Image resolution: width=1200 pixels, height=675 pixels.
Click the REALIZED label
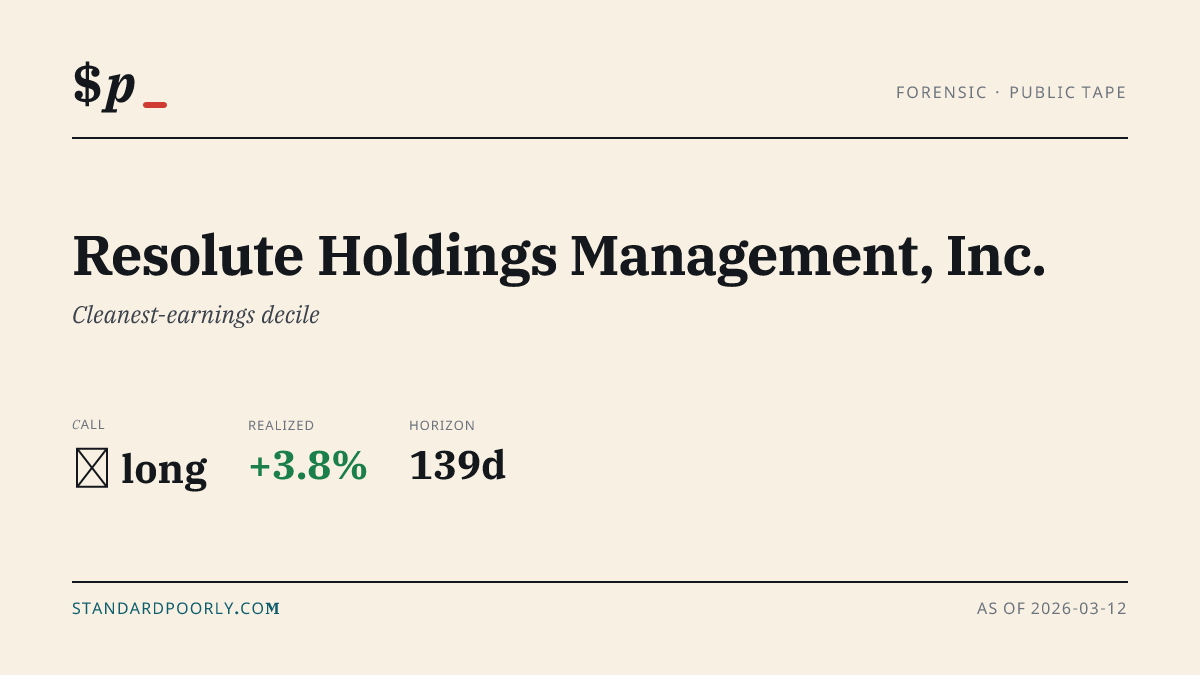[x=281, y=425]
